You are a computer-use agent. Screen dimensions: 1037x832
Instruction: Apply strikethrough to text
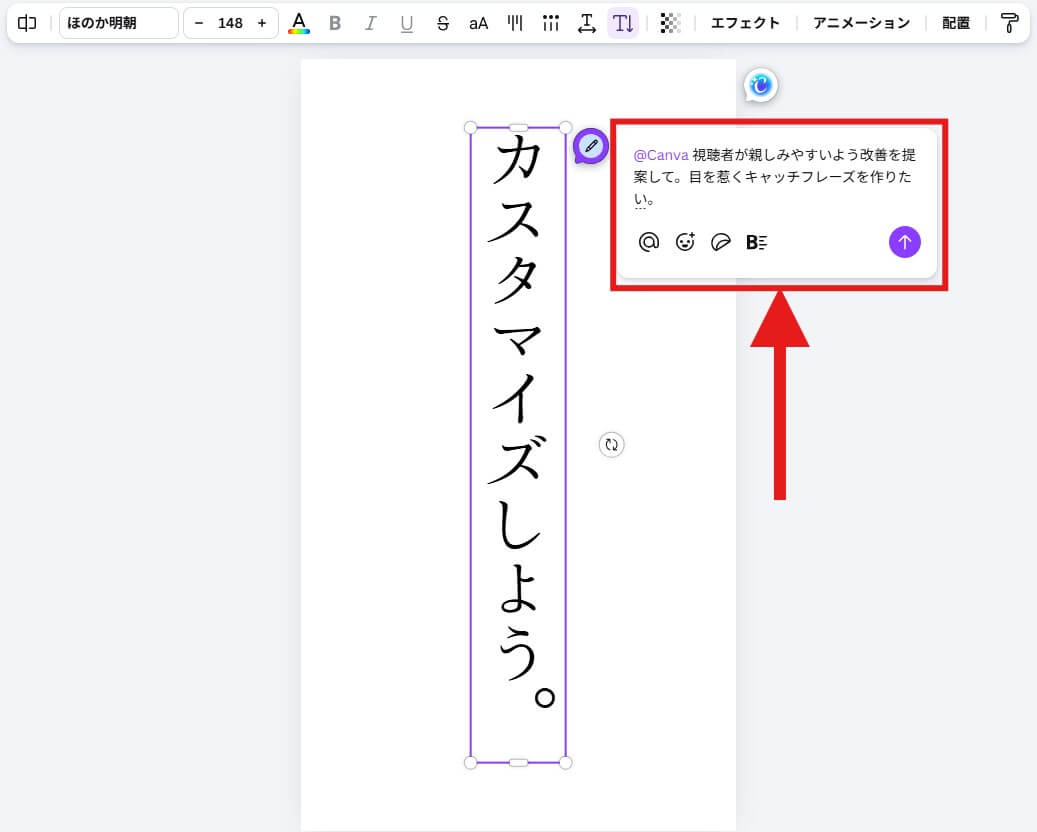(442, 23)
